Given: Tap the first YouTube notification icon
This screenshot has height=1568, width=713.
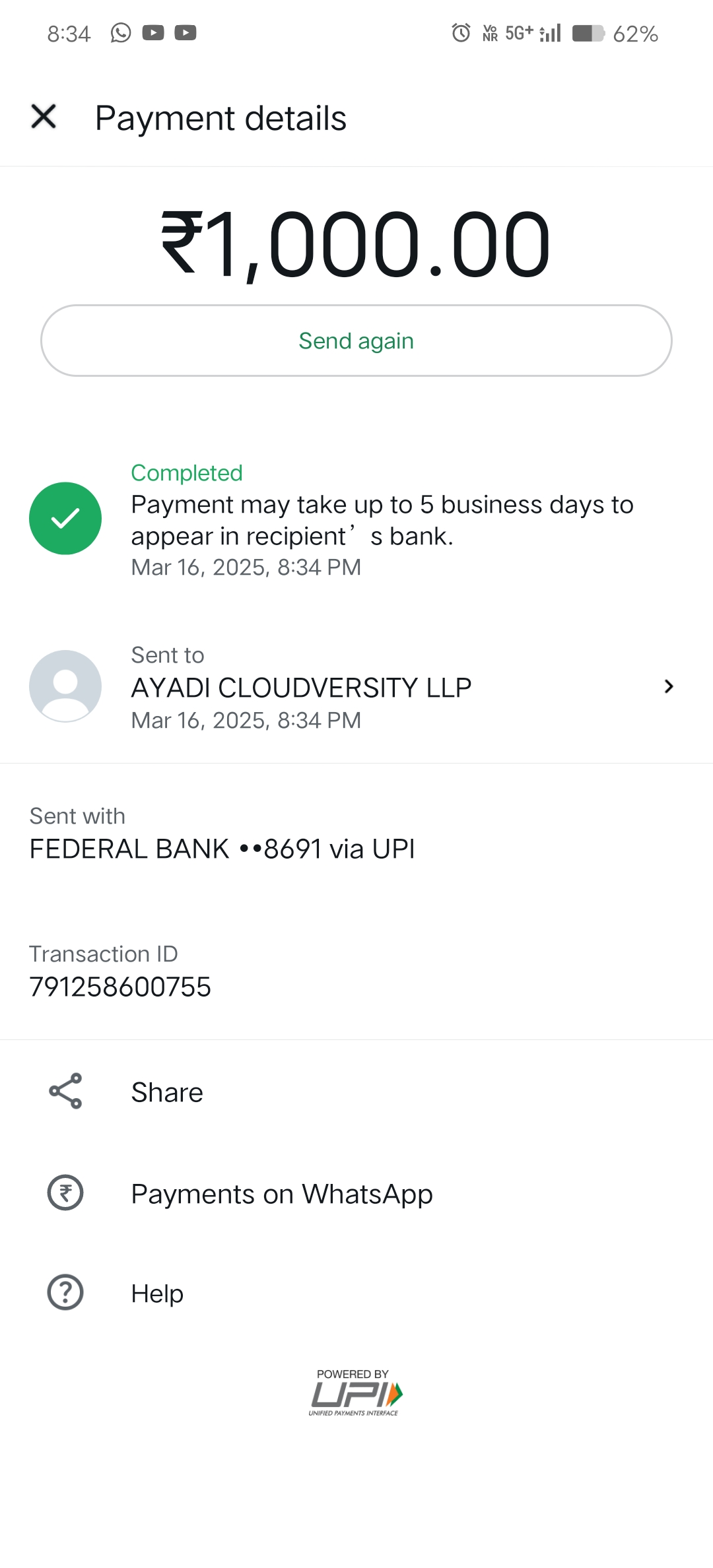Looking at the screenshot, I should pos(153,33).
